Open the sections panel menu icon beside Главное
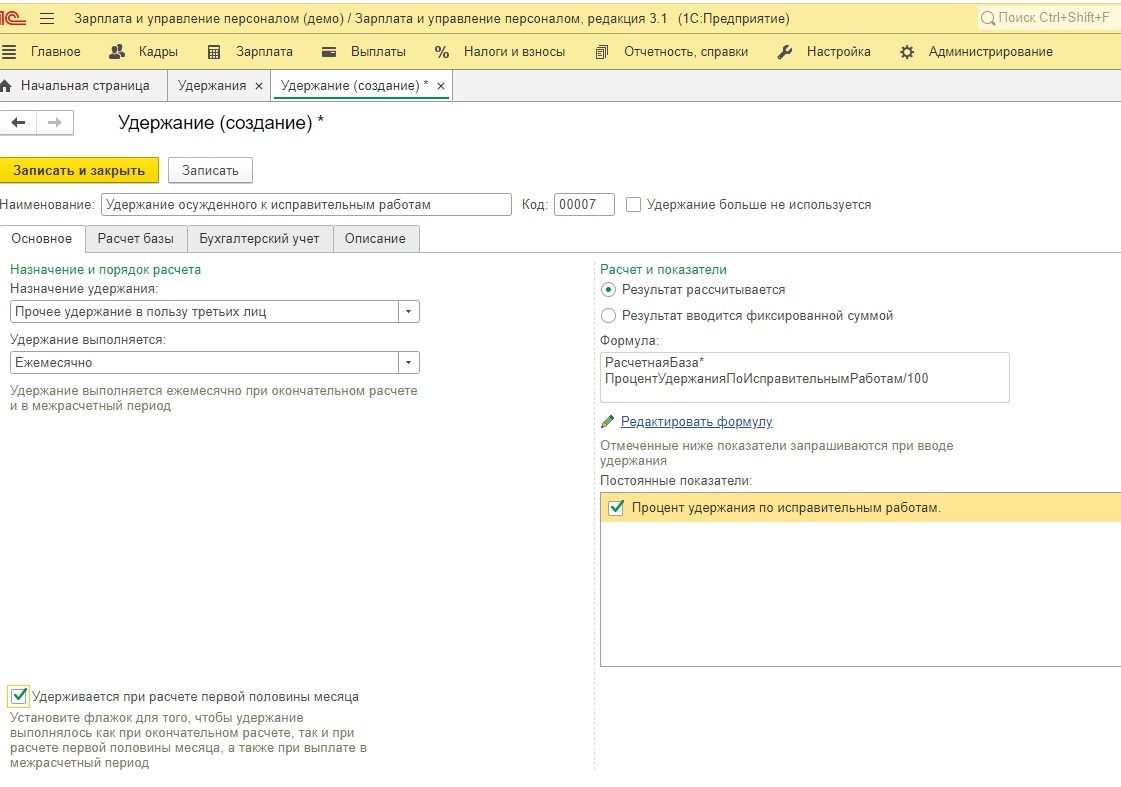 pyautogui.click(x=9, y=51)
